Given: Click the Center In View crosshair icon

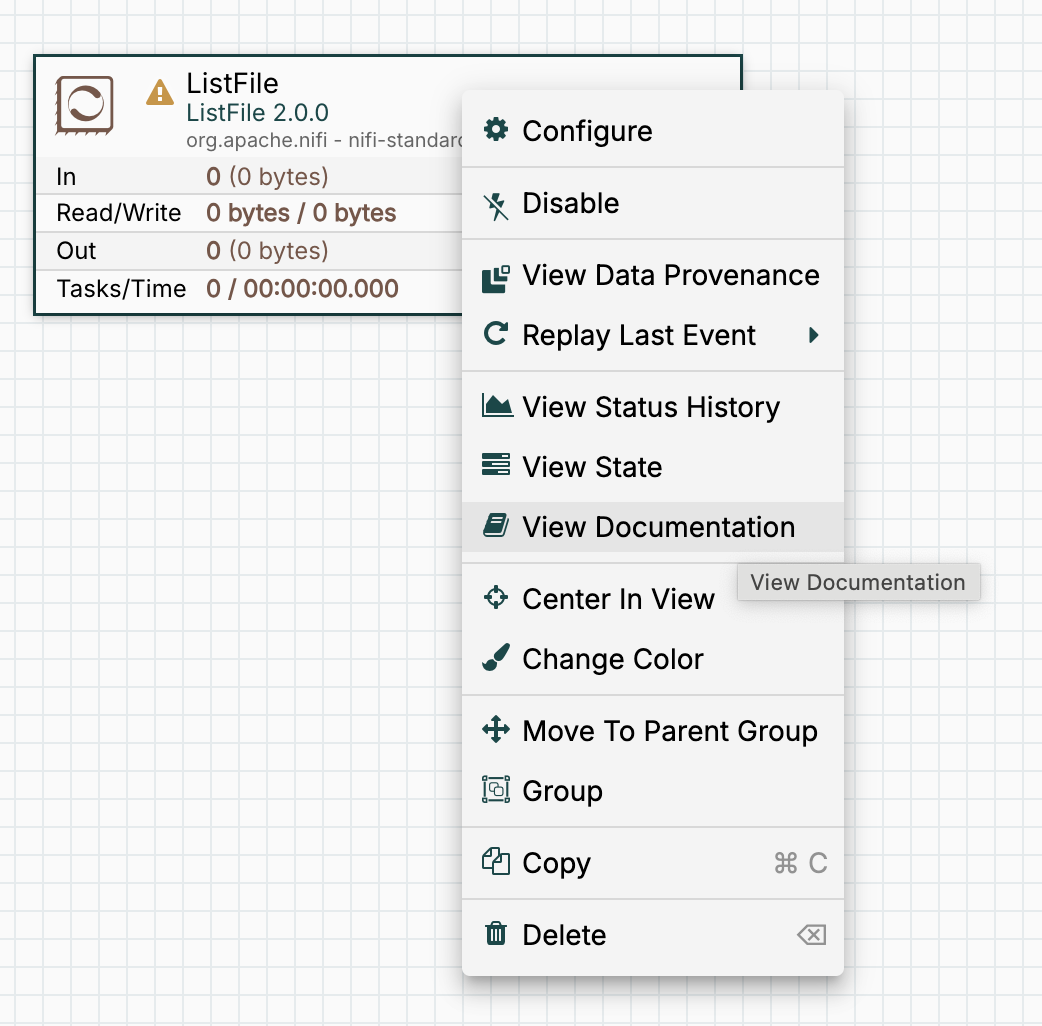Looking at the screenshot, I should click(x=495, y=598).
